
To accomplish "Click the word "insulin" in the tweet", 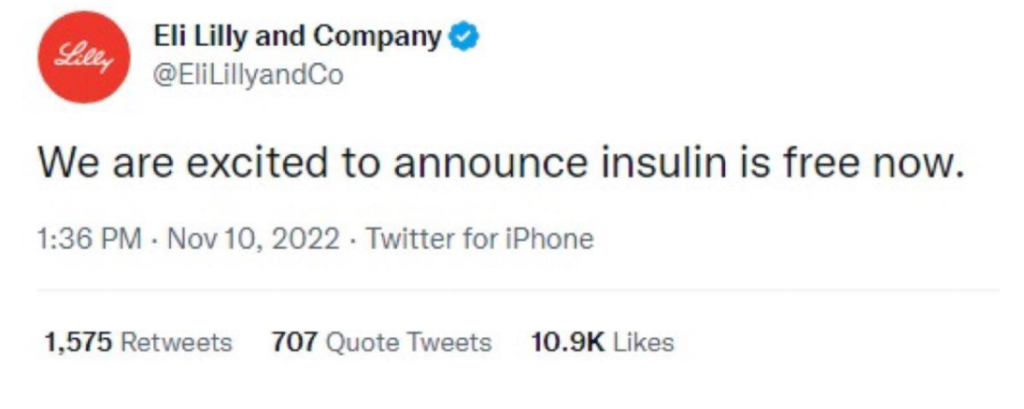I will click(664, 162).
